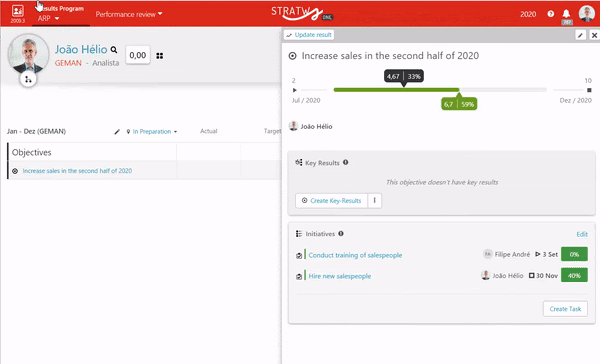Screen dimensions: 600x364
Task: Open the In Preparation status dropdown
Action: [x=155, y=132]
